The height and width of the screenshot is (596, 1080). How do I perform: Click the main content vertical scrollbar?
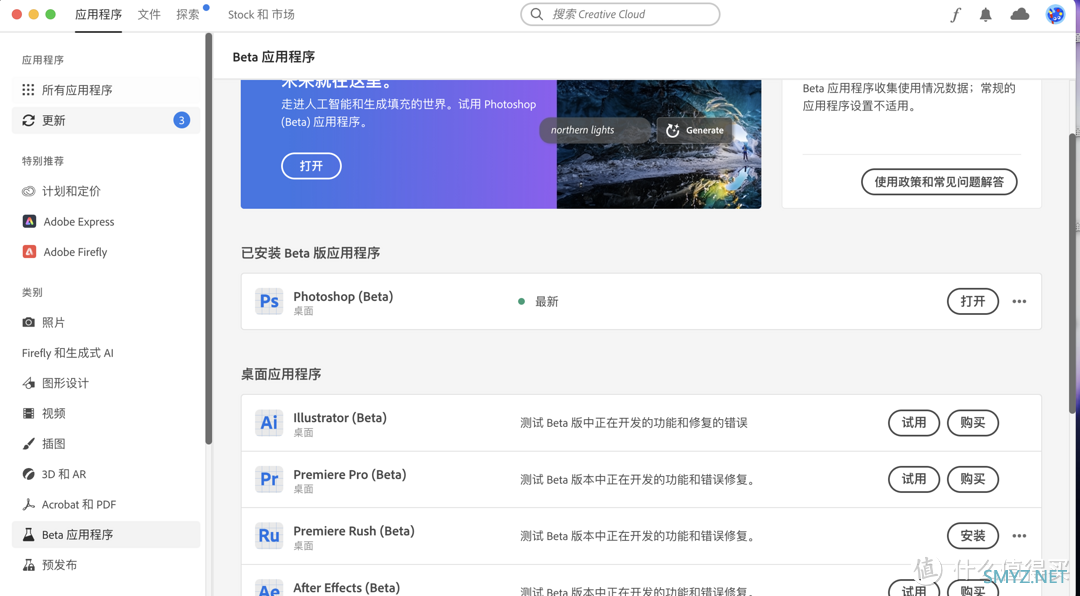point(1074,273)
